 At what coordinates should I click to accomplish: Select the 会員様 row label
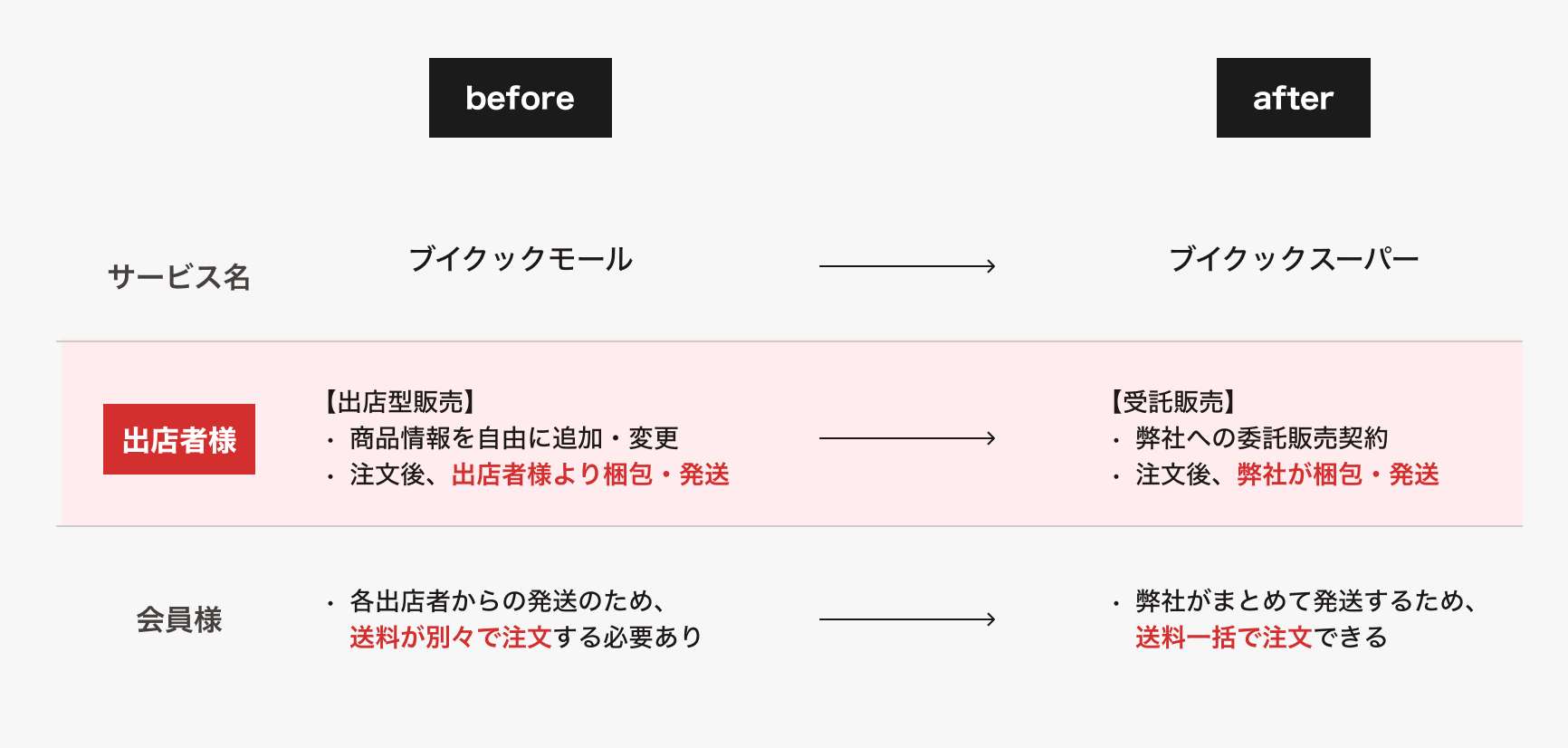coord(179,619)
